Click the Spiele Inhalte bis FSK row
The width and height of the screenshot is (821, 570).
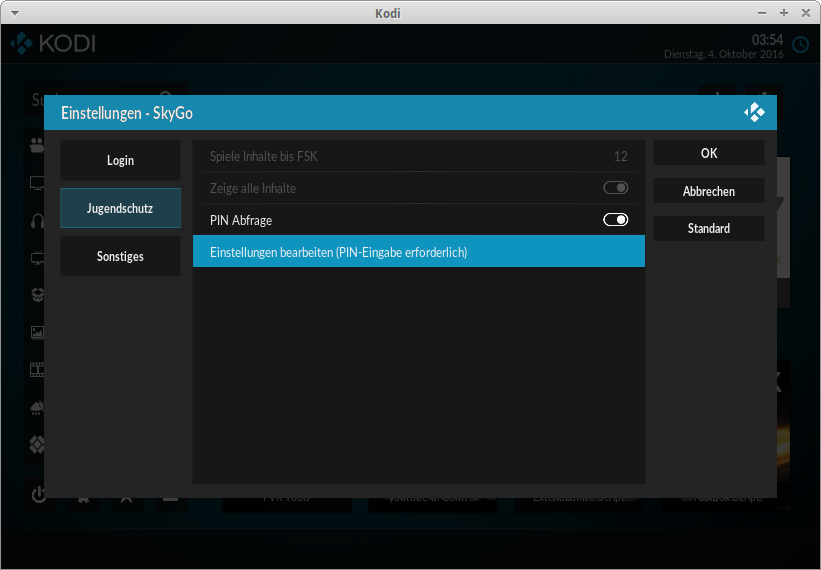(419, 156)
